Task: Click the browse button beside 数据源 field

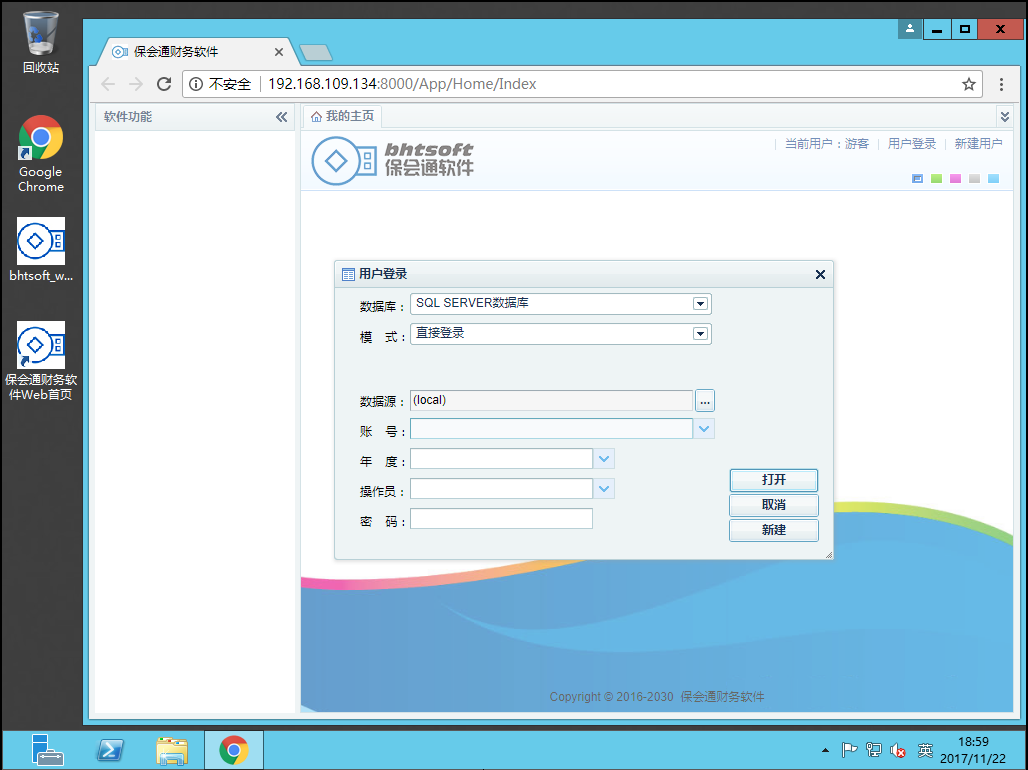Action: pyautogui.click(x=705, y=401)
